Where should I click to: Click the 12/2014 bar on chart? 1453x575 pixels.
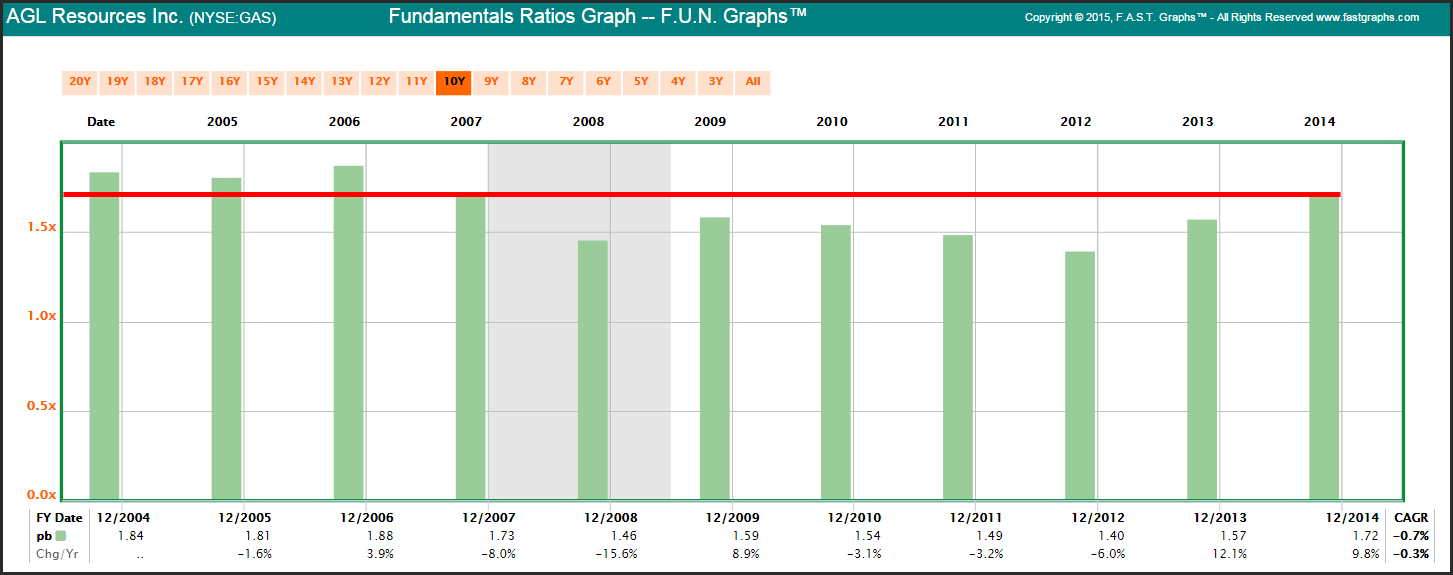tap(1324, 350)
